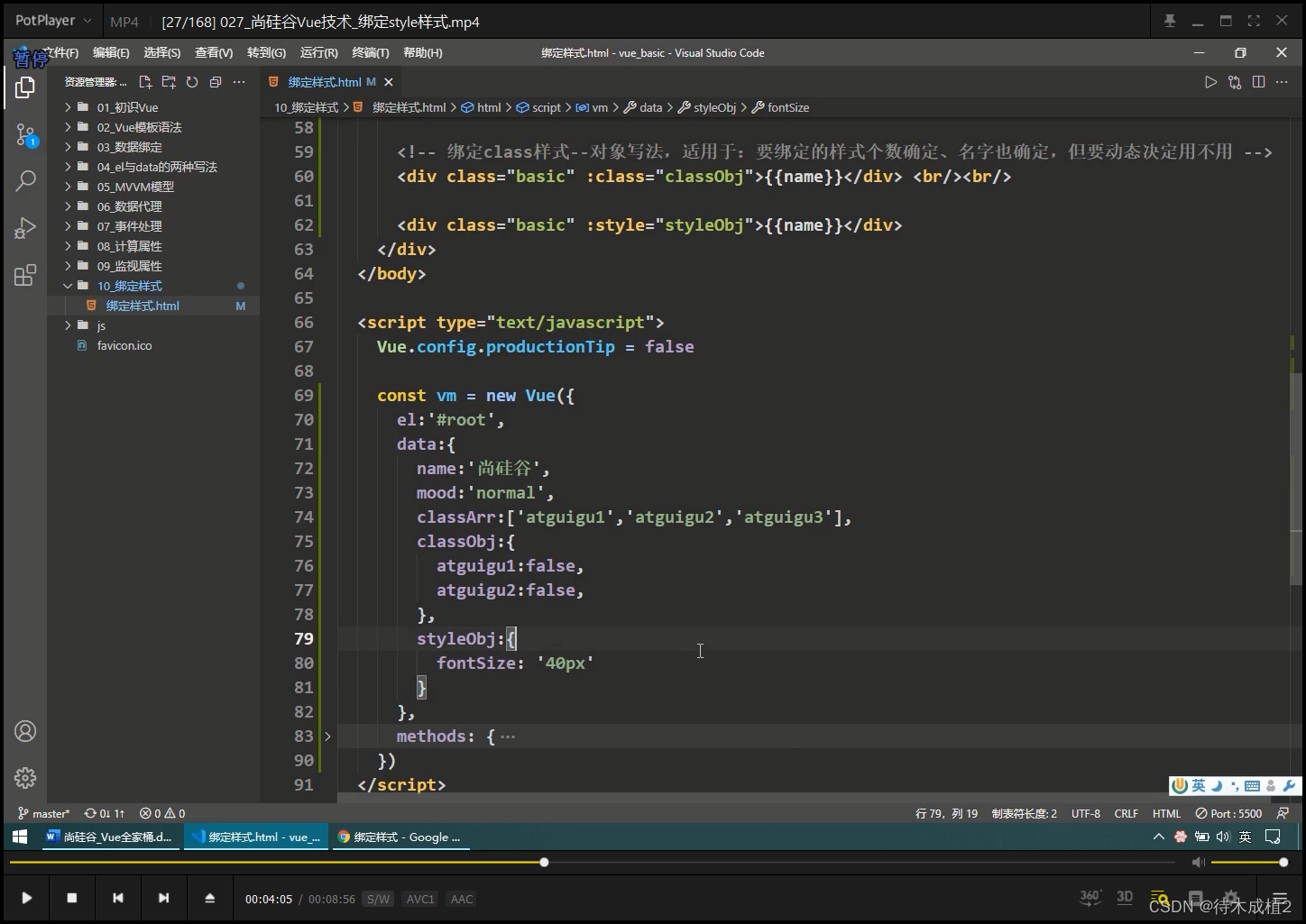Click the PotPlayer seek bar handle
Screen dimensions: 1306x924
pos(544,863)
